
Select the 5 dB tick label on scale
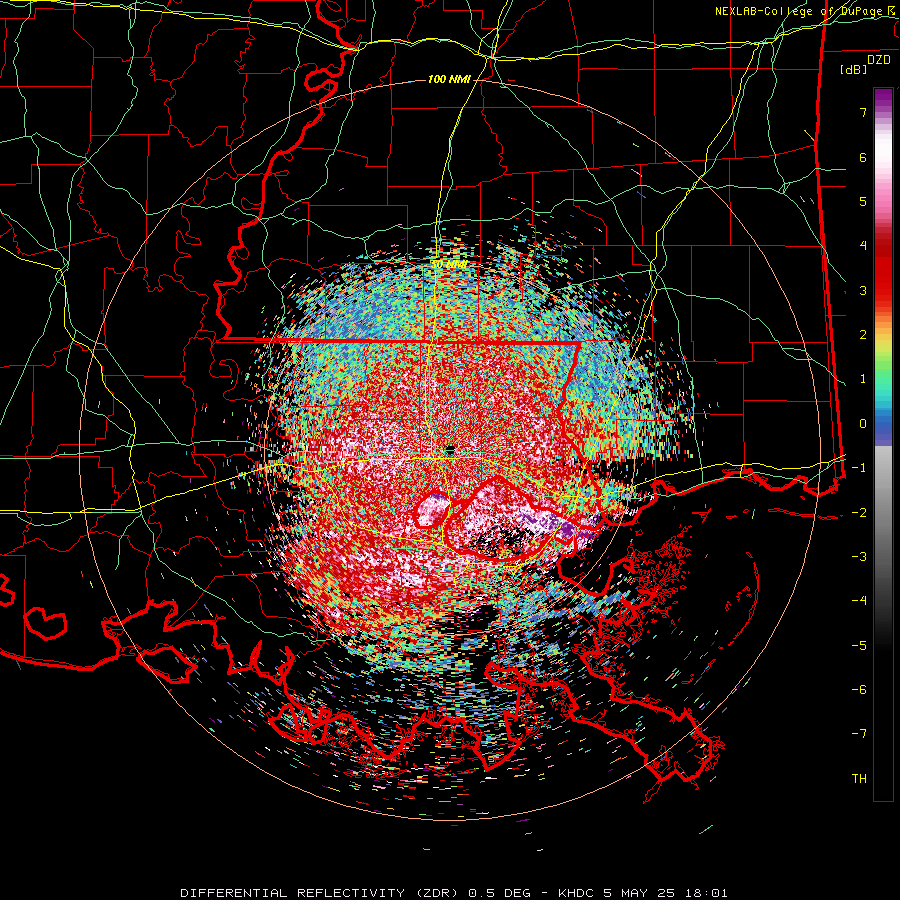863,201
